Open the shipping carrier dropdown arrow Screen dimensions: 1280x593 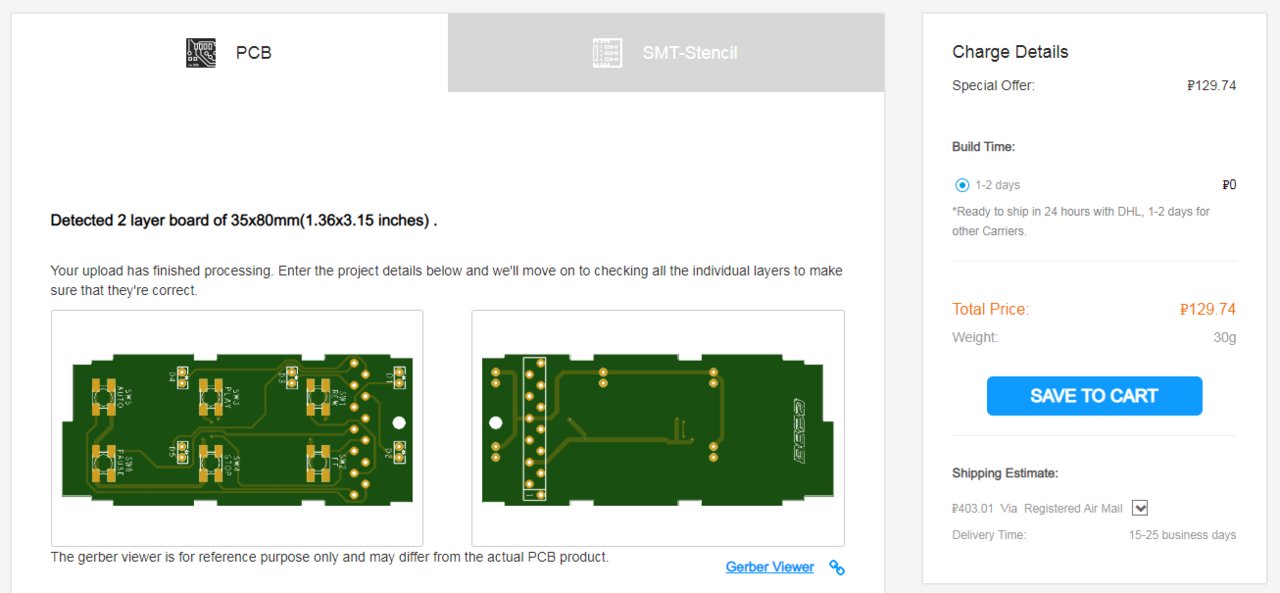click(1139, 508)
